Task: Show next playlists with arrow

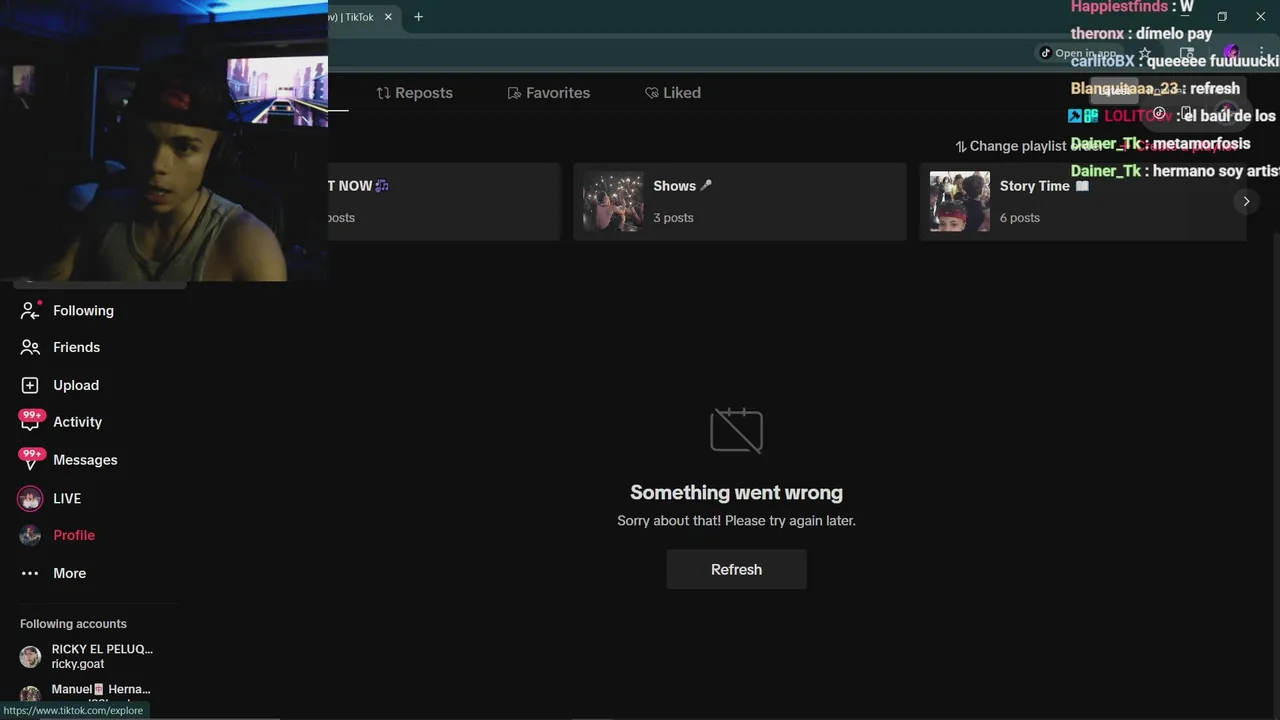Action: point(1246,201)
